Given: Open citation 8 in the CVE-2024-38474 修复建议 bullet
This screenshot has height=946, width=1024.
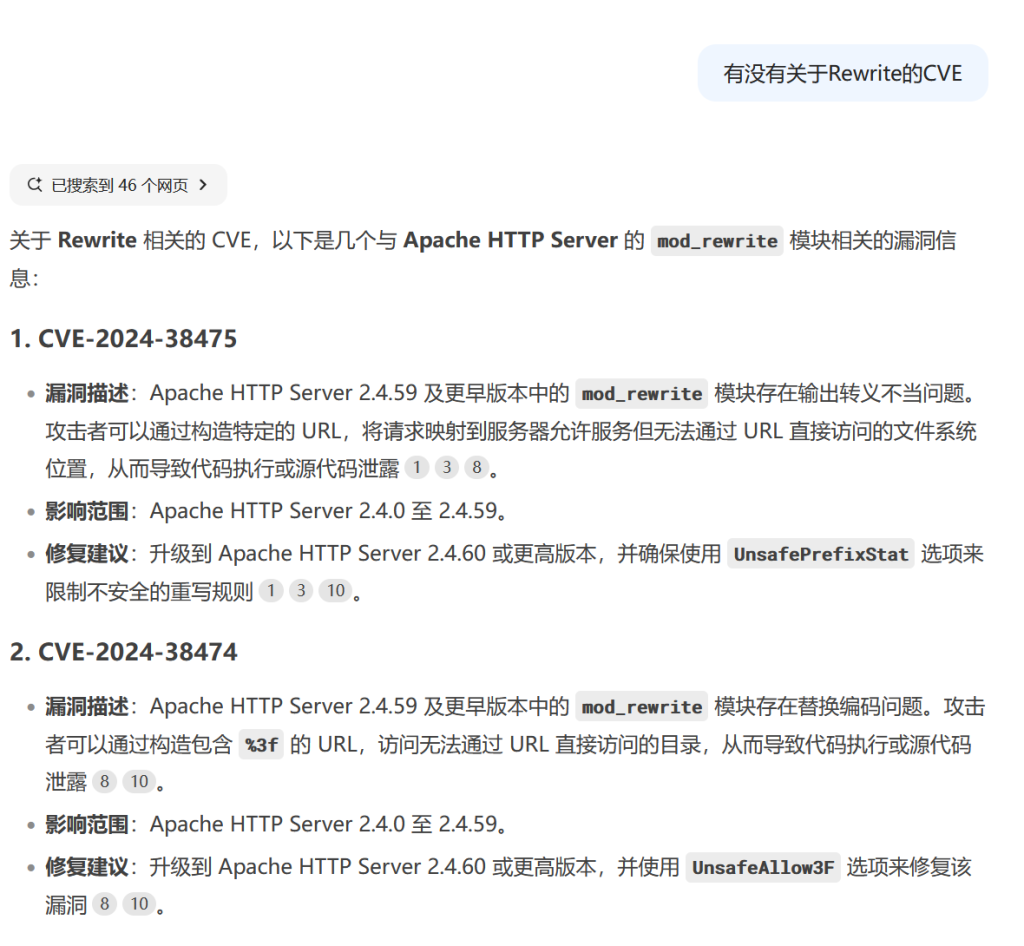Looking at the screenshot, I should point(104,904).
